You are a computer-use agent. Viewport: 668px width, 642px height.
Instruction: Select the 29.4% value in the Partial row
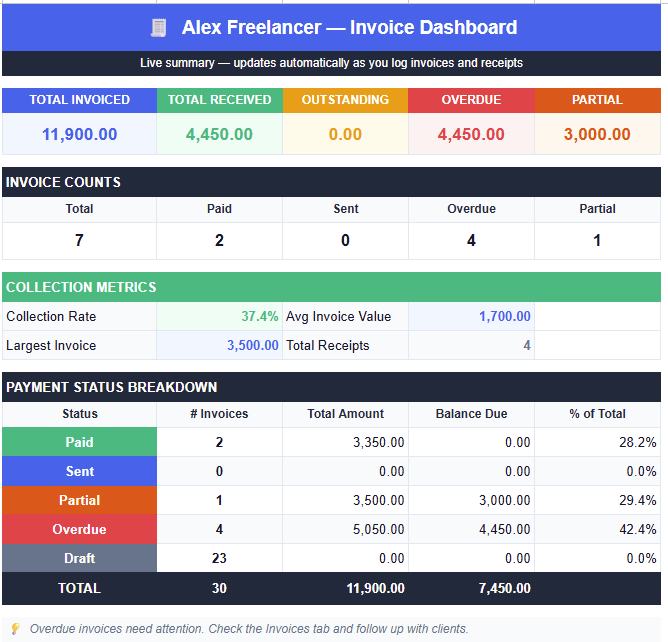pos(638,500)
